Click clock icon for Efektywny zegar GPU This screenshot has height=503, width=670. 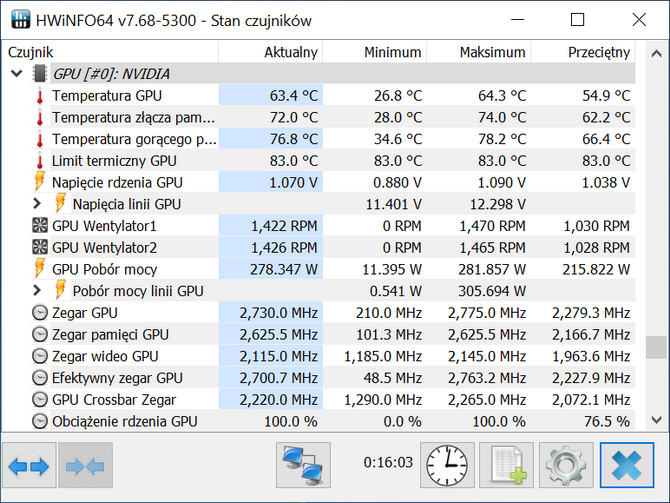(40, 378)
